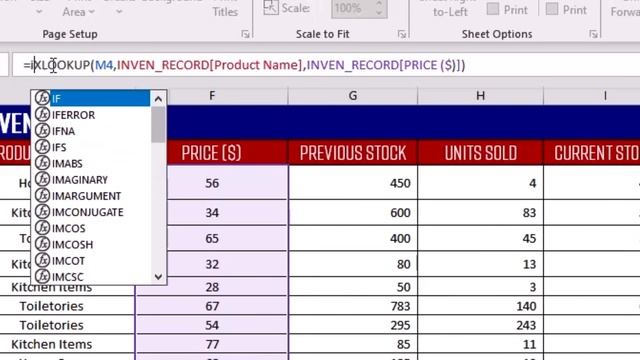Image resolution: width=640 pixels, height=360 pixels.
Task: Select units sold cell 243
Action: (x=480, y=325)
